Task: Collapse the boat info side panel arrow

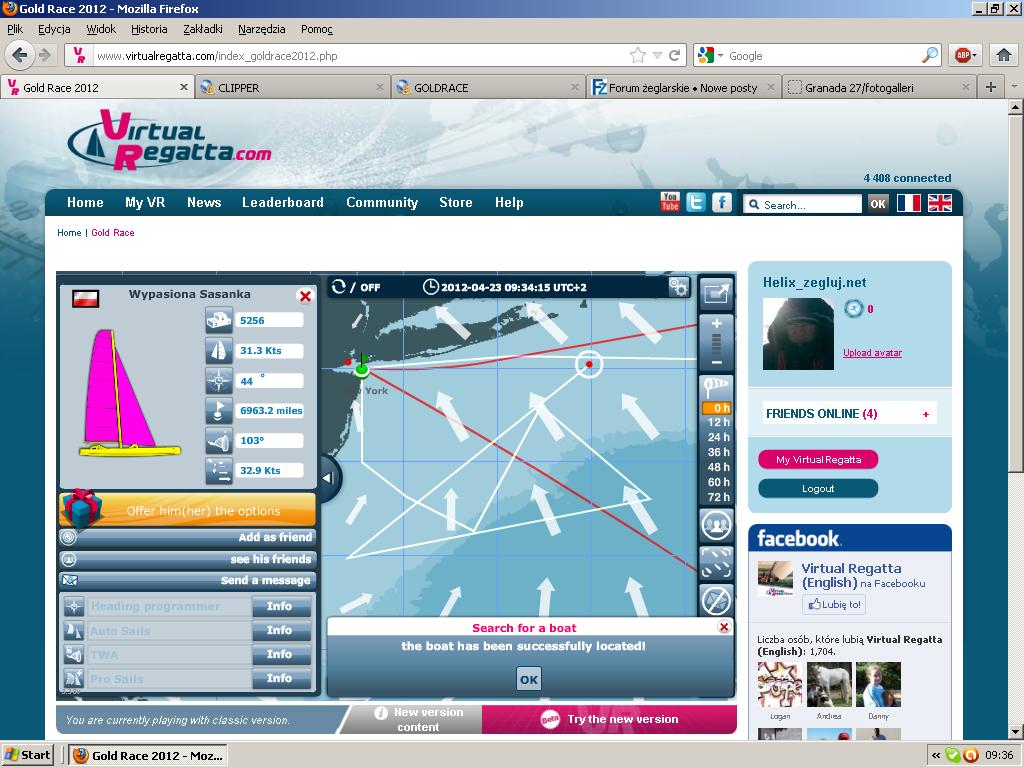Action: tap(328, 475)
